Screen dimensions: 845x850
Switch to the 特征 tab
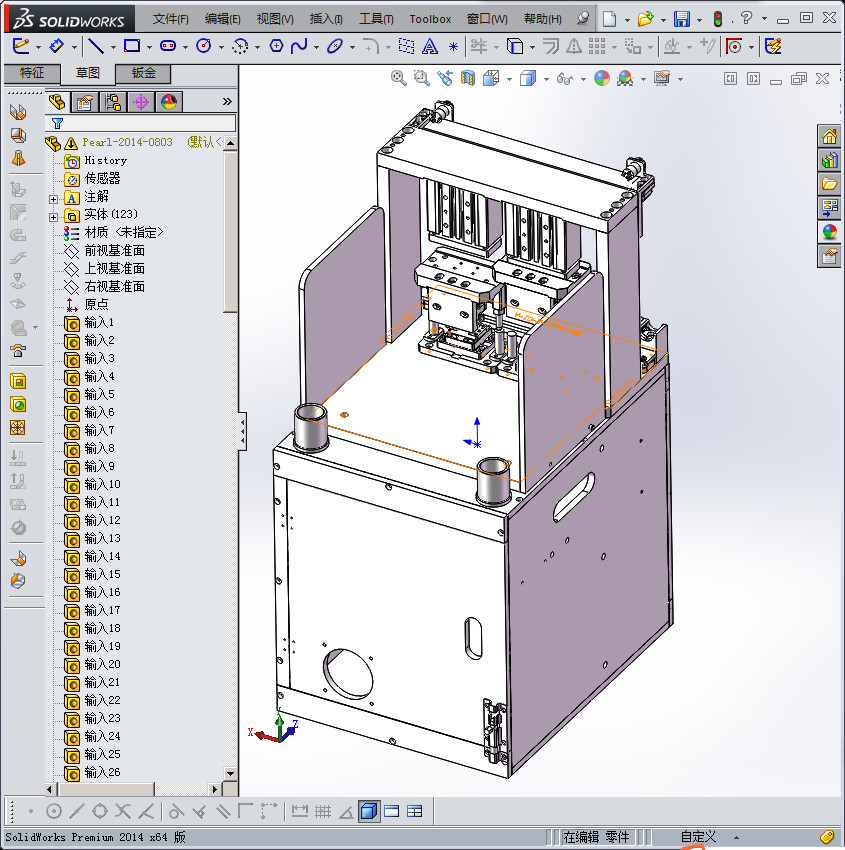(32, 73)
